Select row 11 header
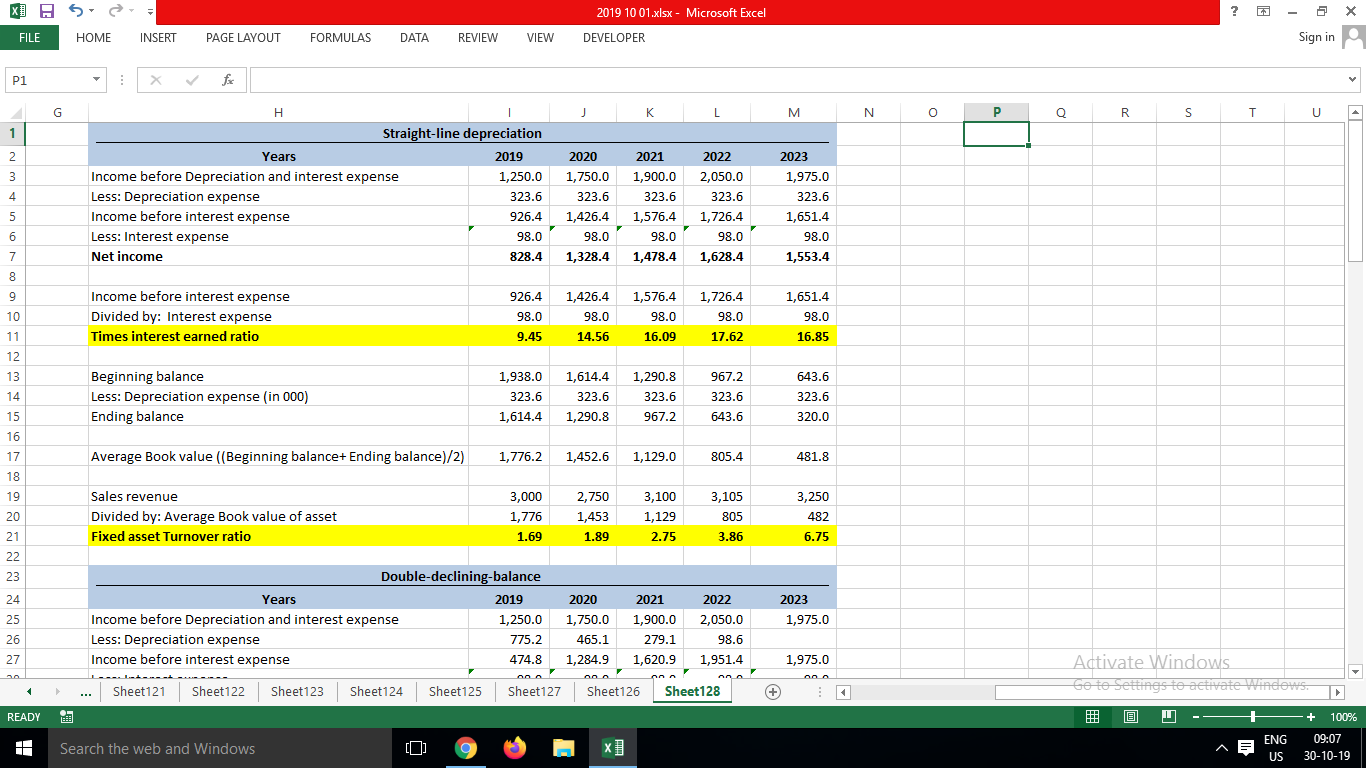The image size is (1366, 768). [x=12, y=336]
